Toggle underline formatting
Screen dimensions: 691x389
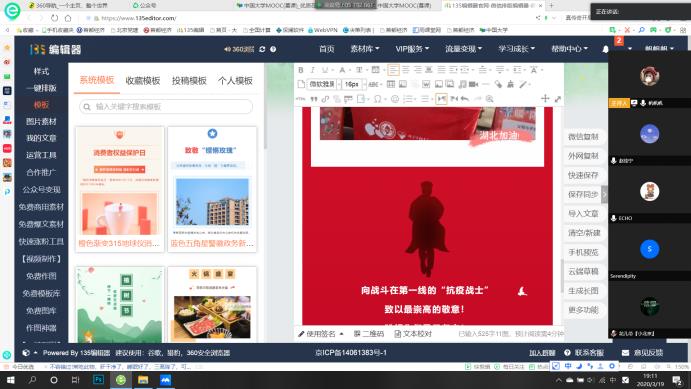tap(325, 70)
